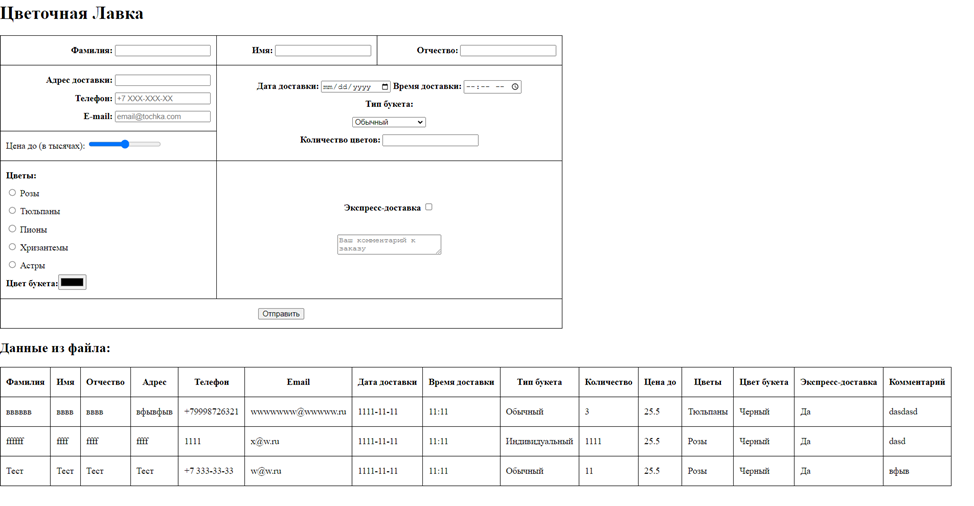
Task: Adjust the Цена до price slider
Action: click(x=125, y=144)
